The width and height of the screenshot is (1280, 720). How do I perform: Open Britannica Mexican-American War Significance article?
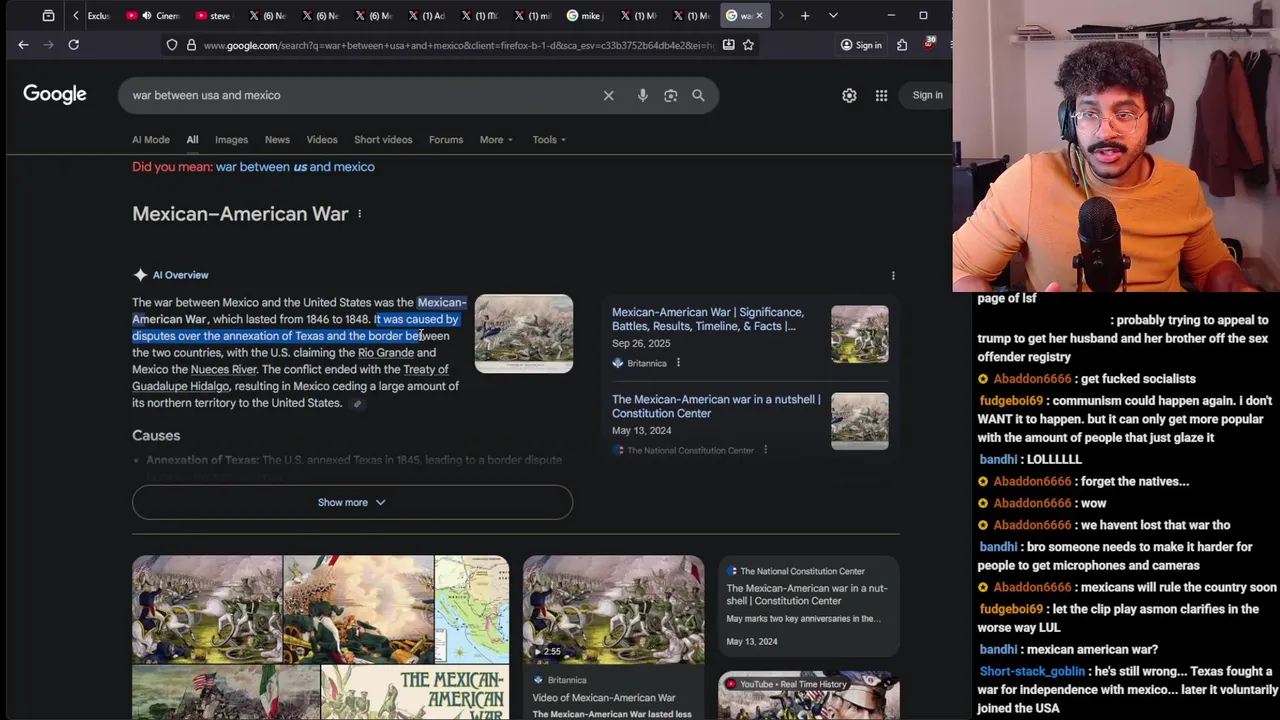708,319
